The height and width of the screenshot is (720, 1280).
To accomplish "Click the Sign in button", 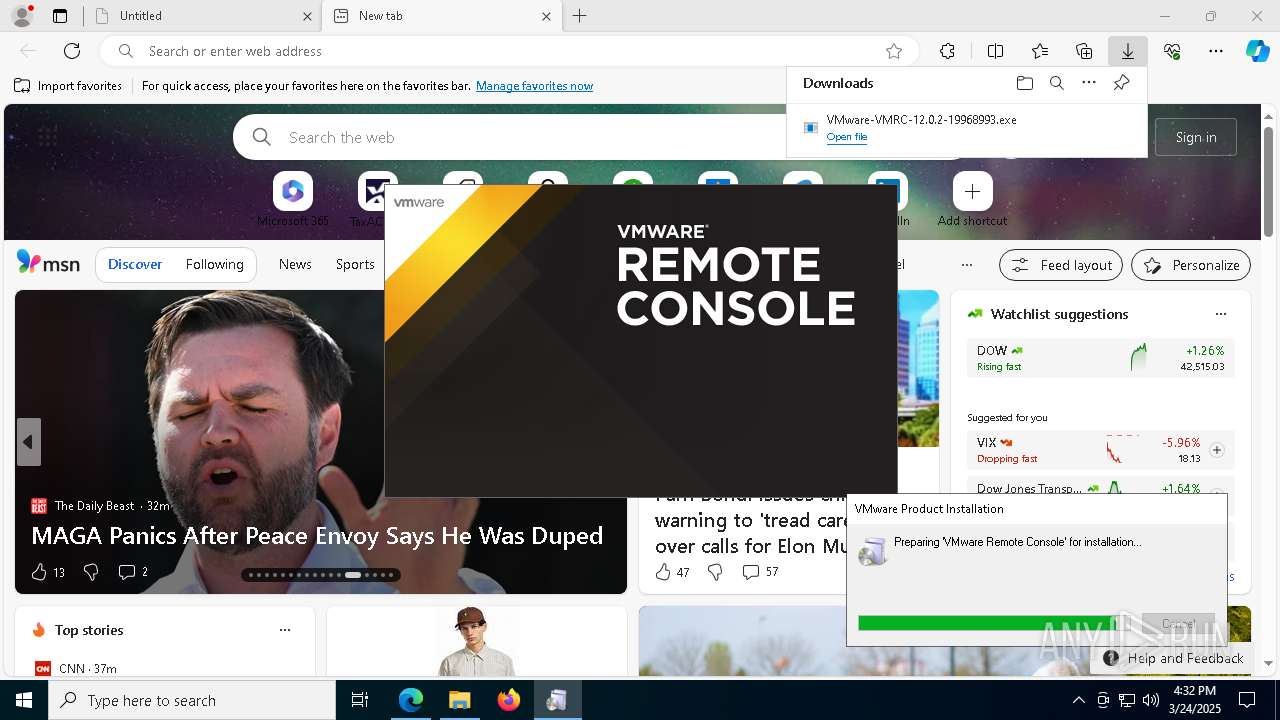I will pos(1196,137).
